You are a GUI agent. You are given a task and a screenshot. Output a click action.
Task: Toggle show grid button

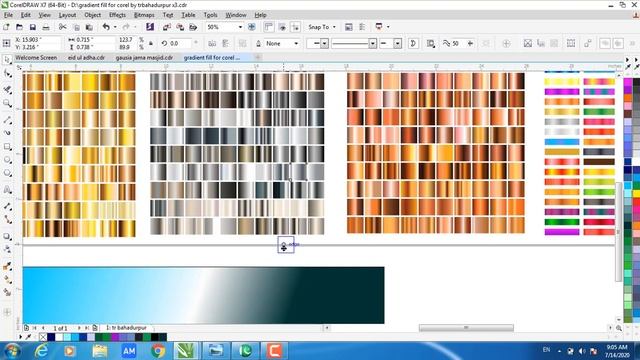pos(282,27)
